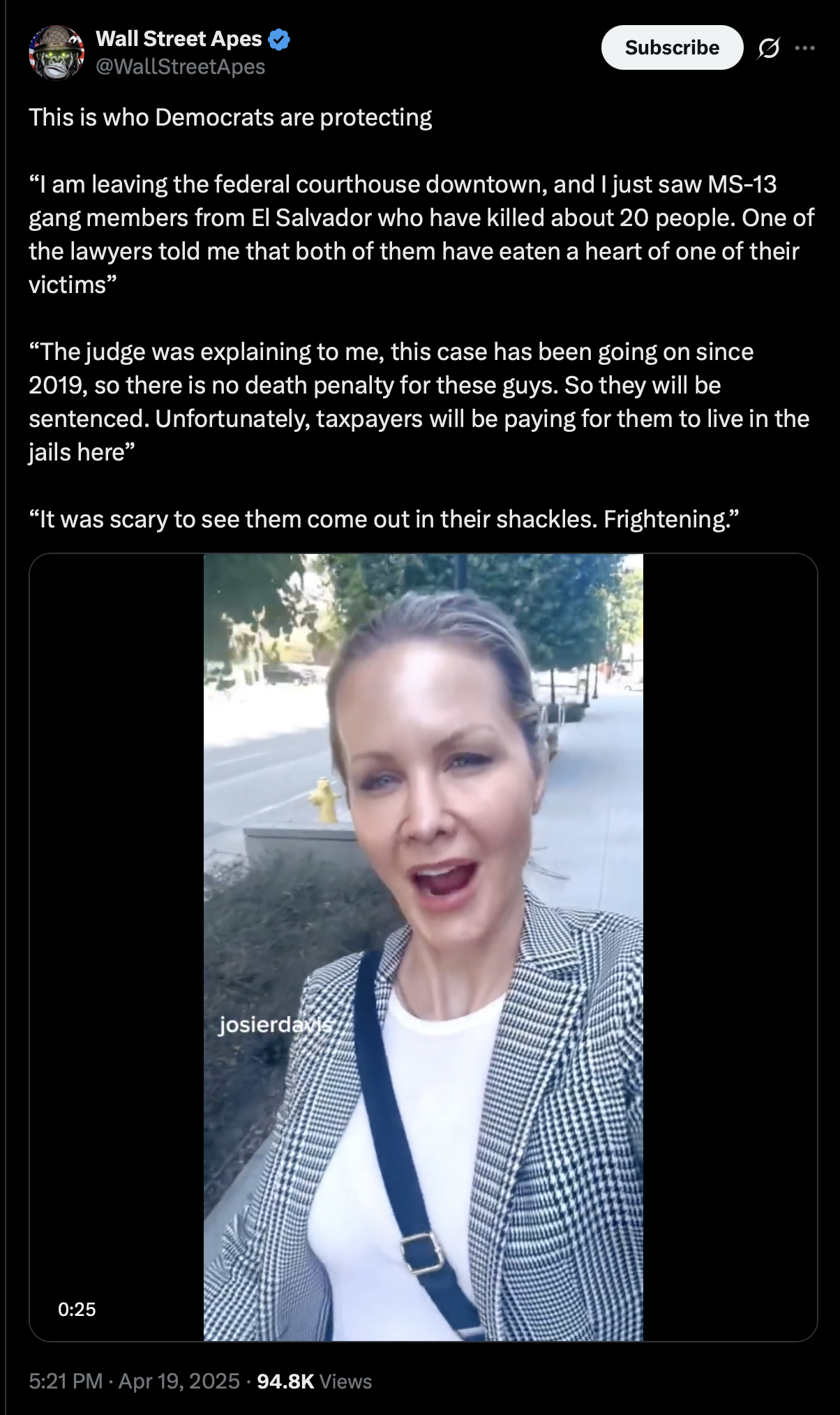The height and width of the screenshot is (1415, 840).
Task: Open the Grok explain-post icon
Action: coord(768,48)
